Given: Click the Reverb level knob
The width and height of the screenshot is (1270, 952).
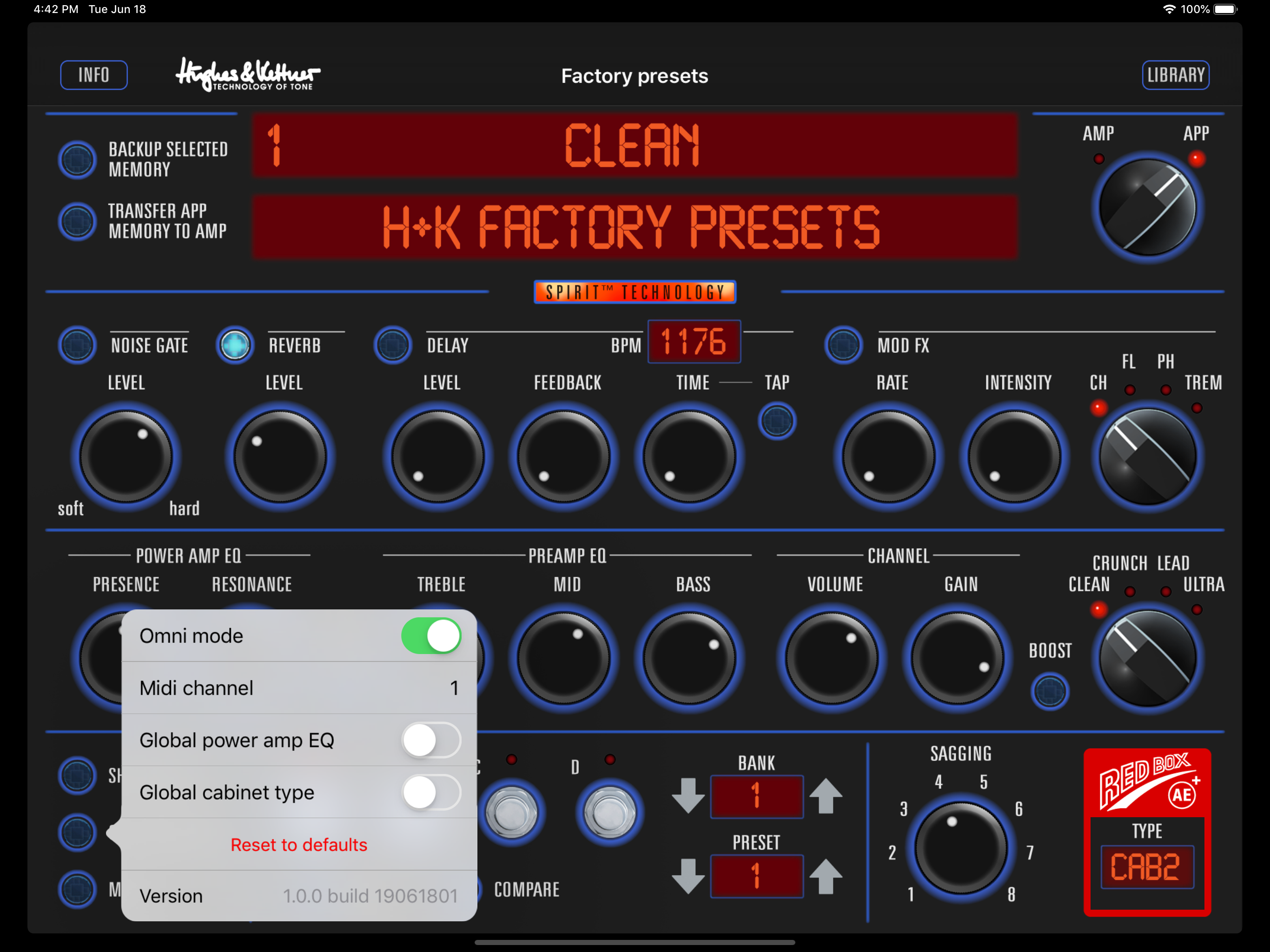Looking at the screenshot, I should 281,456.
